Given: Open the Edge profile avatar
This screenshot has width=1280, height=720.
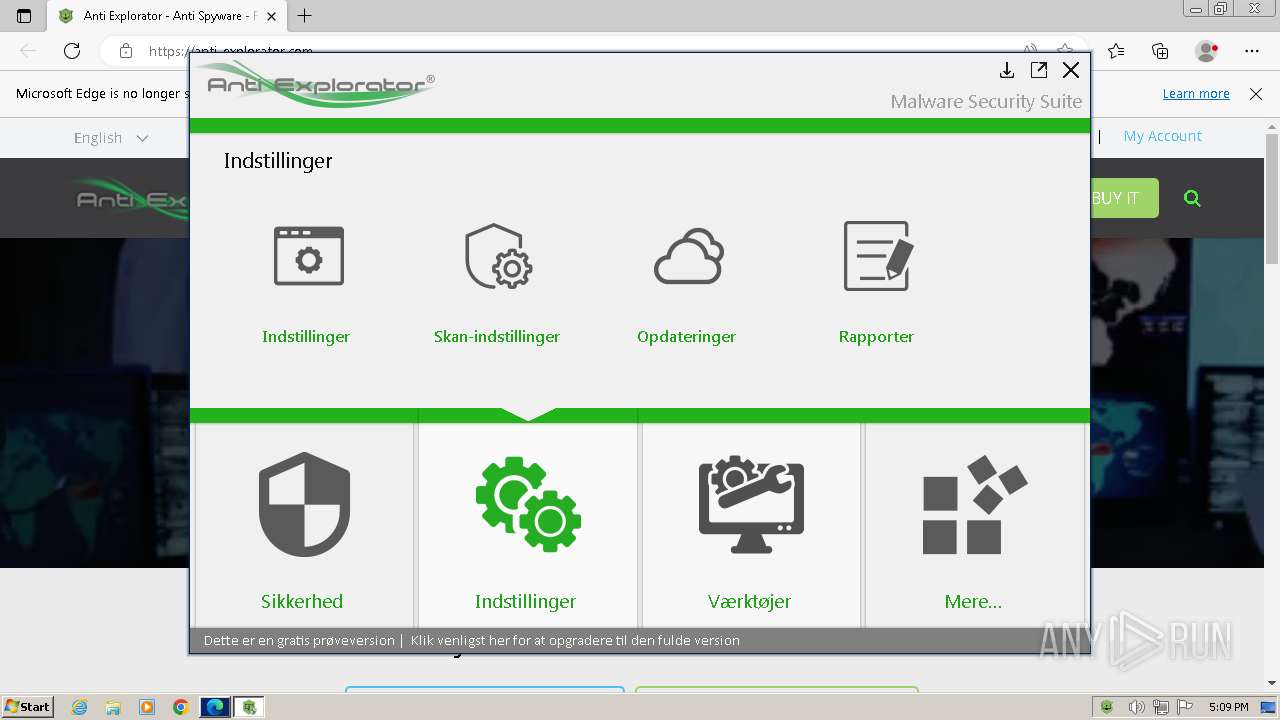Looking at the screenshot, I should click(x=1207, y=51).
